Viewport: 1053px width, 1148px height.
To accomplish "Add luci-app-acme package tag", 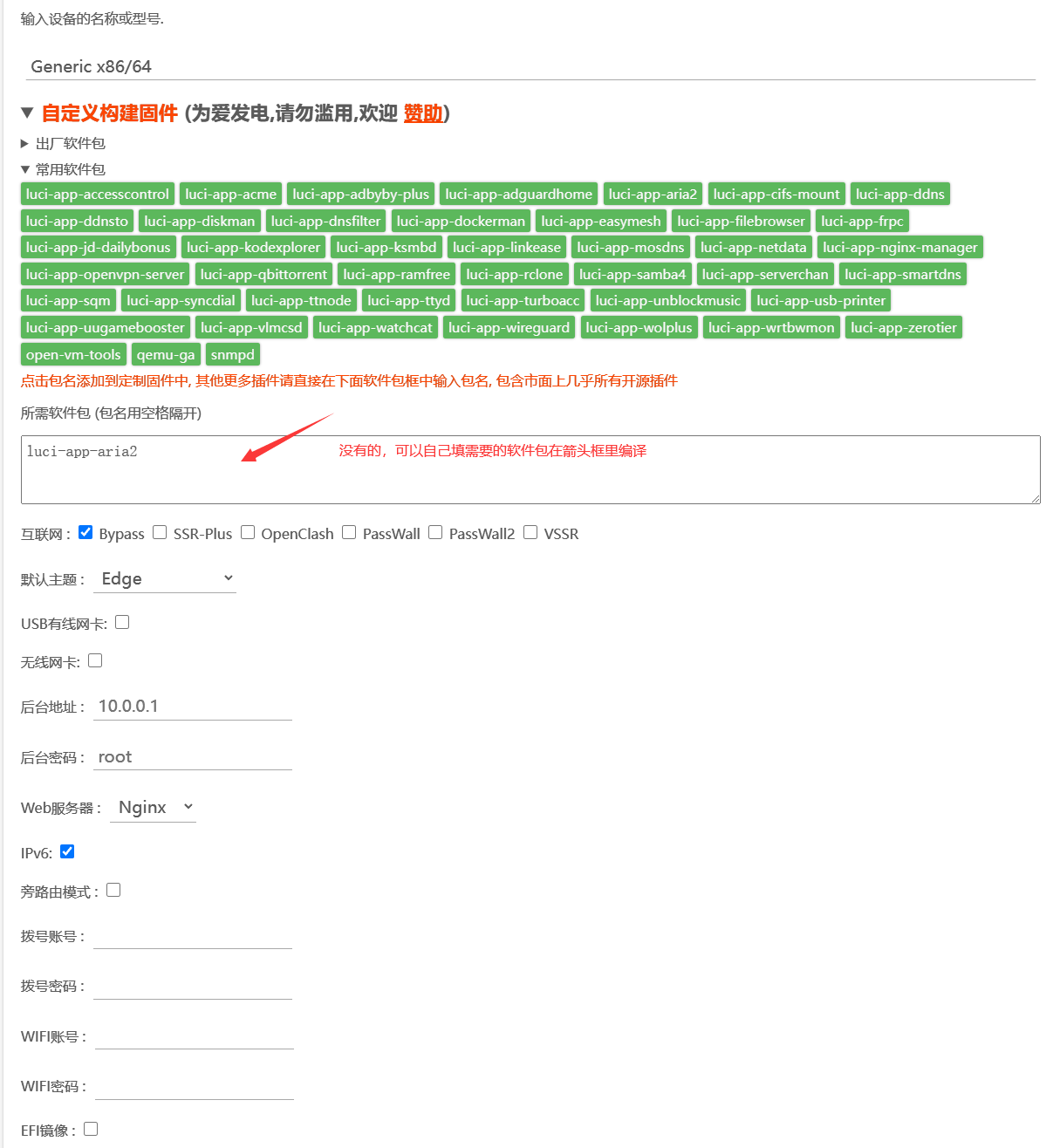I will (x=231, y=194).
